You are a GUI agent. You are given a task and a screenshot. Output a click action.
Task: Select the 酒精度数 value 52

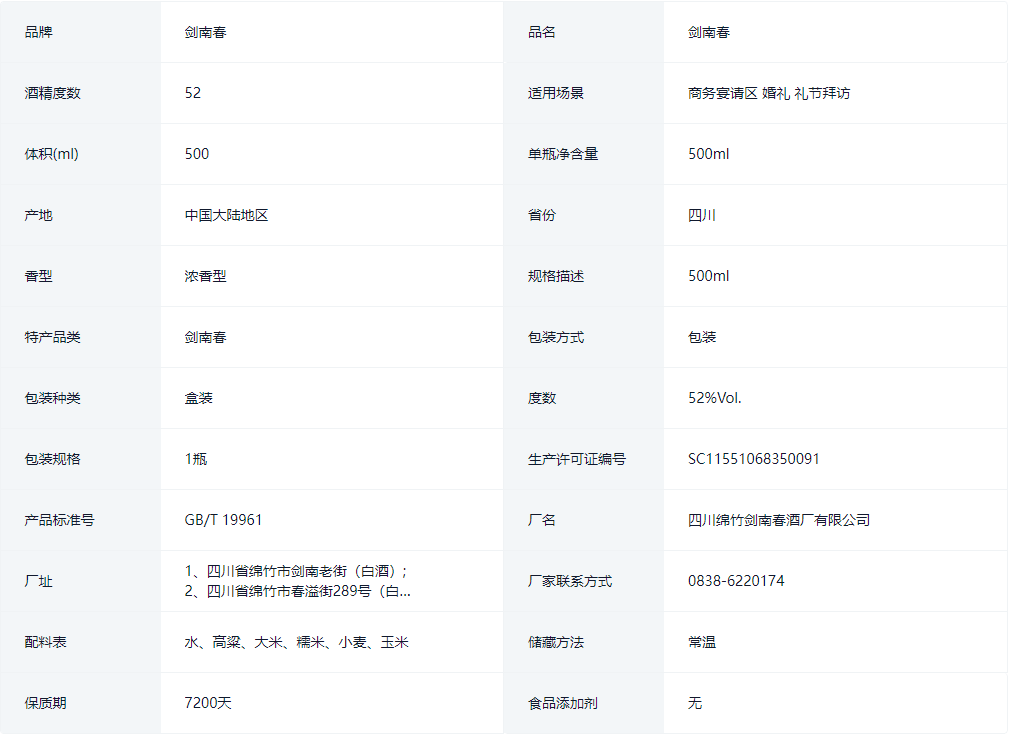tap(193, 93)
